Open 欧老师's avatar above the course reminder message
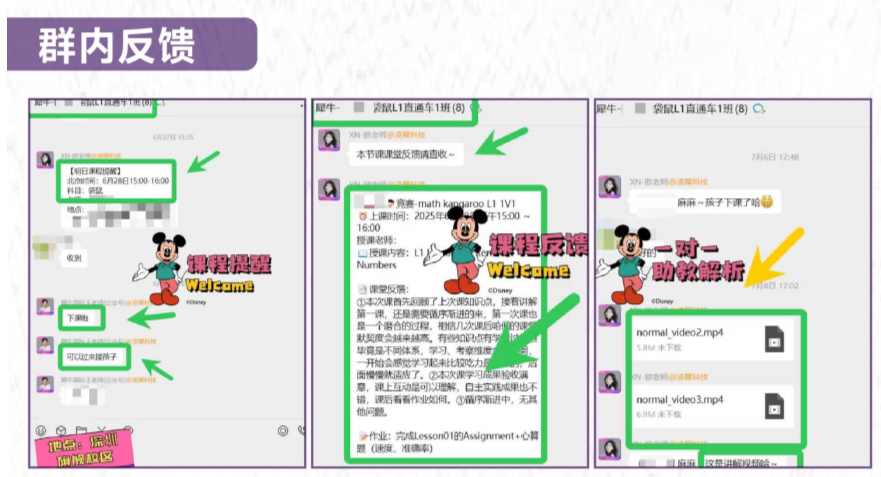This screenshot has width=881, height=477. point(45,159)
